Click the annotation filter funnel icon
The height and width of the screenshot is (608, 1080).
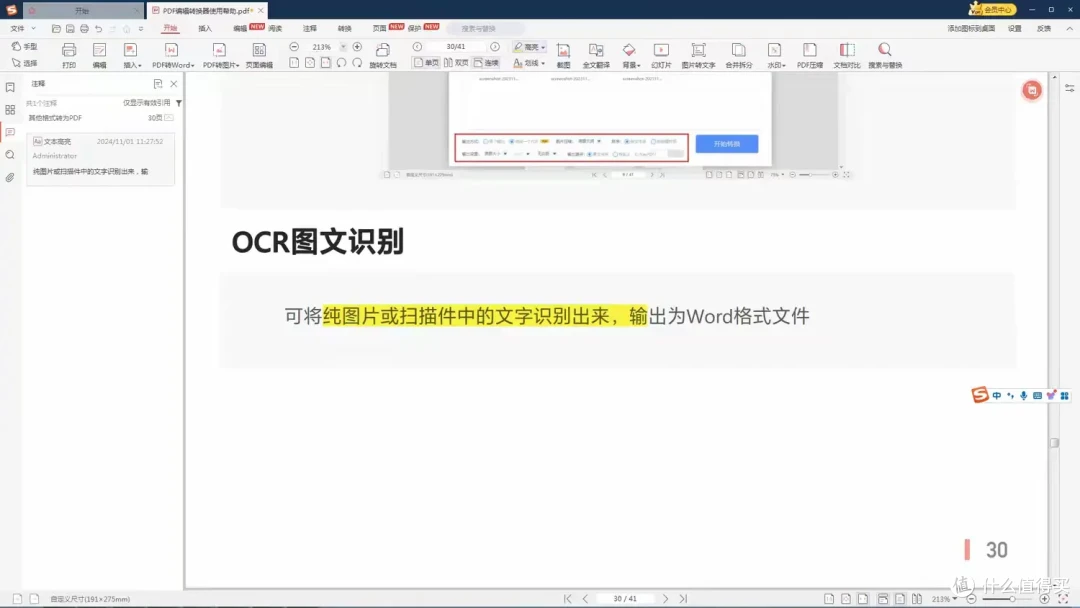pos(178,103)
